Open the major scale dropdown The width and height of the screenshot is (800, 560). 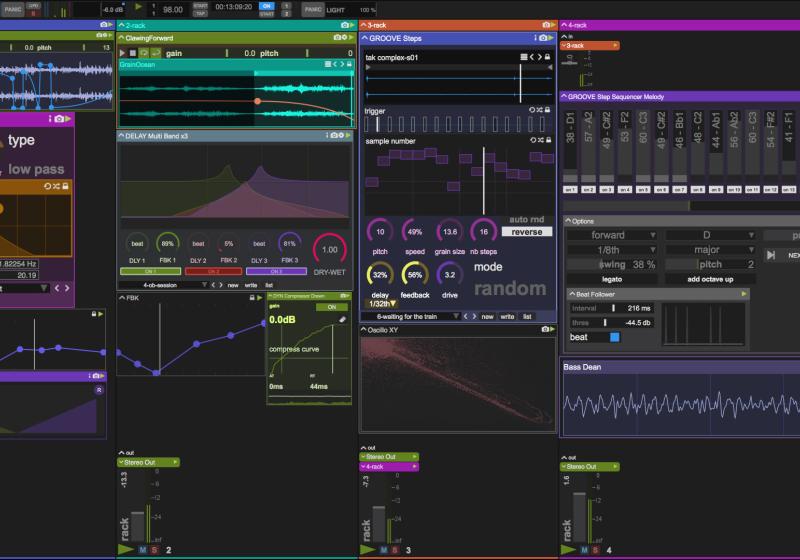(708, 249)
